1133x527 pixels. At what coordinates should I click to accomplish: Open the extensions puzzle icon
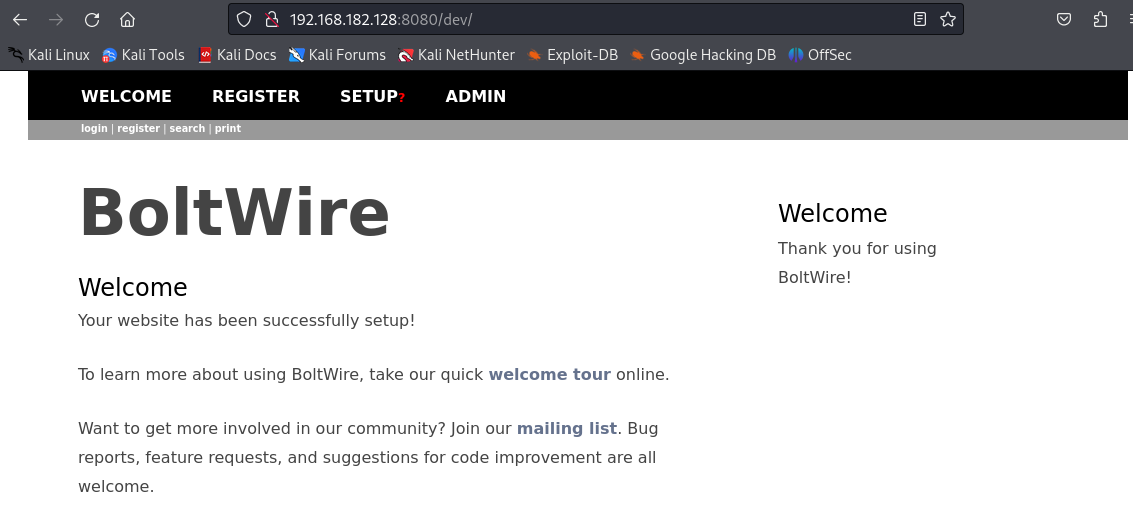pos(1100,20)
